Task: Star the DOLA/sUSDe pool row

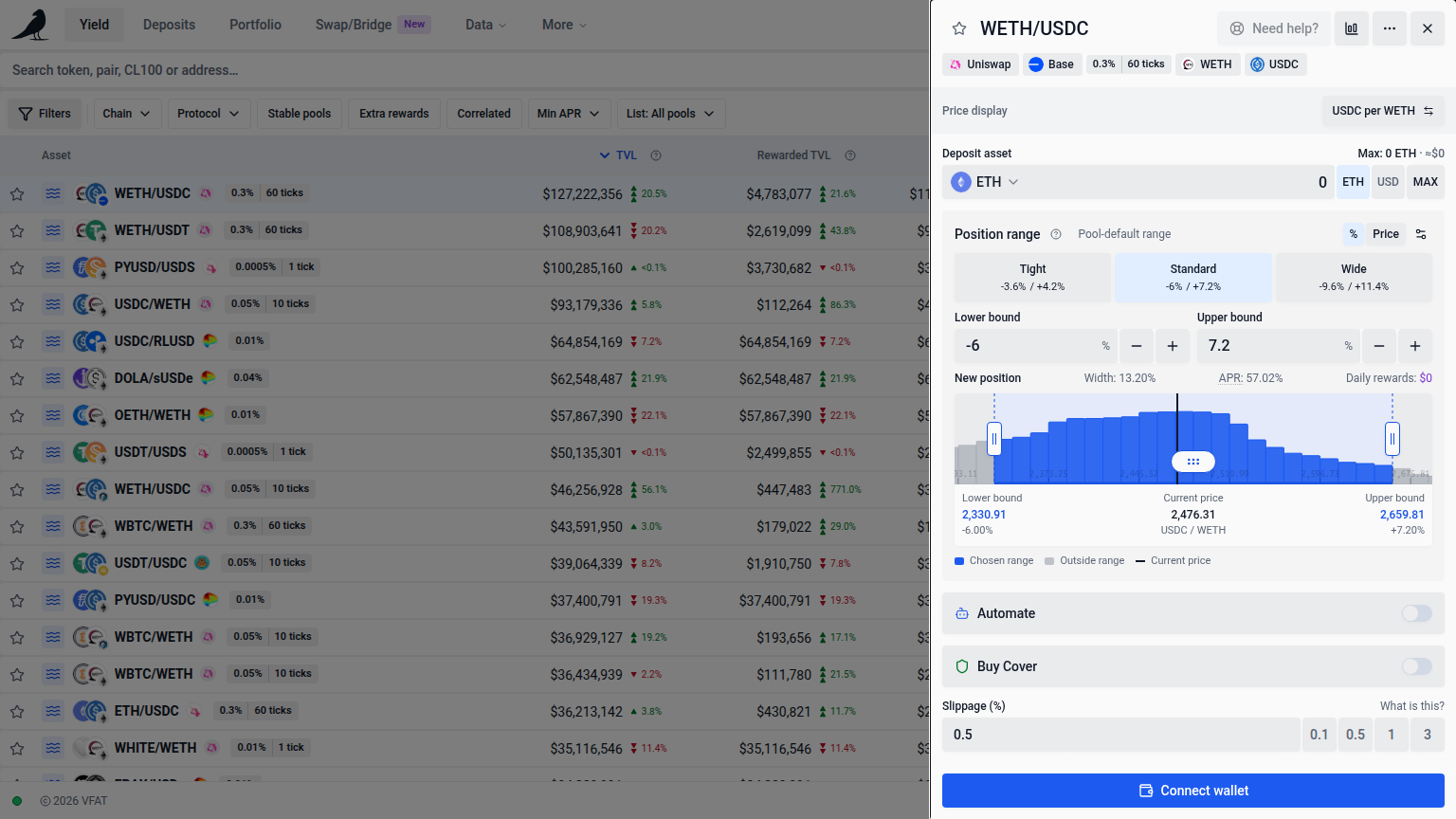Action: (17, 378)
